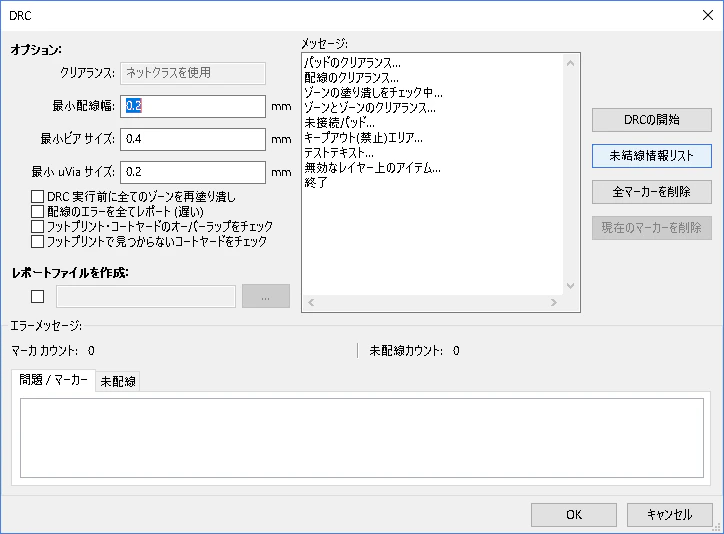724x534 pixels.
Task: Select the 問題 / マーカー tab
Action: 53,380
